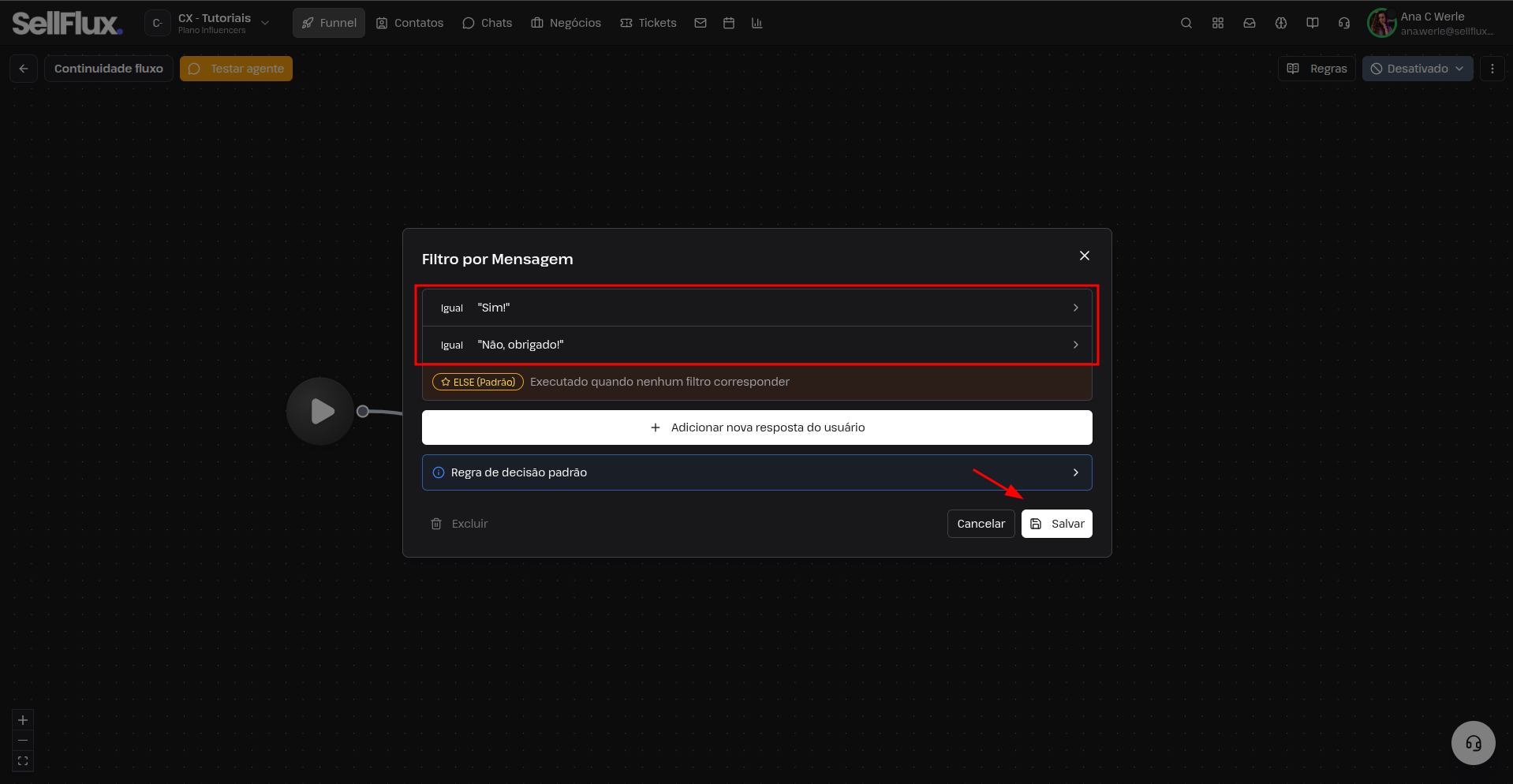
Task: Click Testar agente button
Action: [236, 69]
